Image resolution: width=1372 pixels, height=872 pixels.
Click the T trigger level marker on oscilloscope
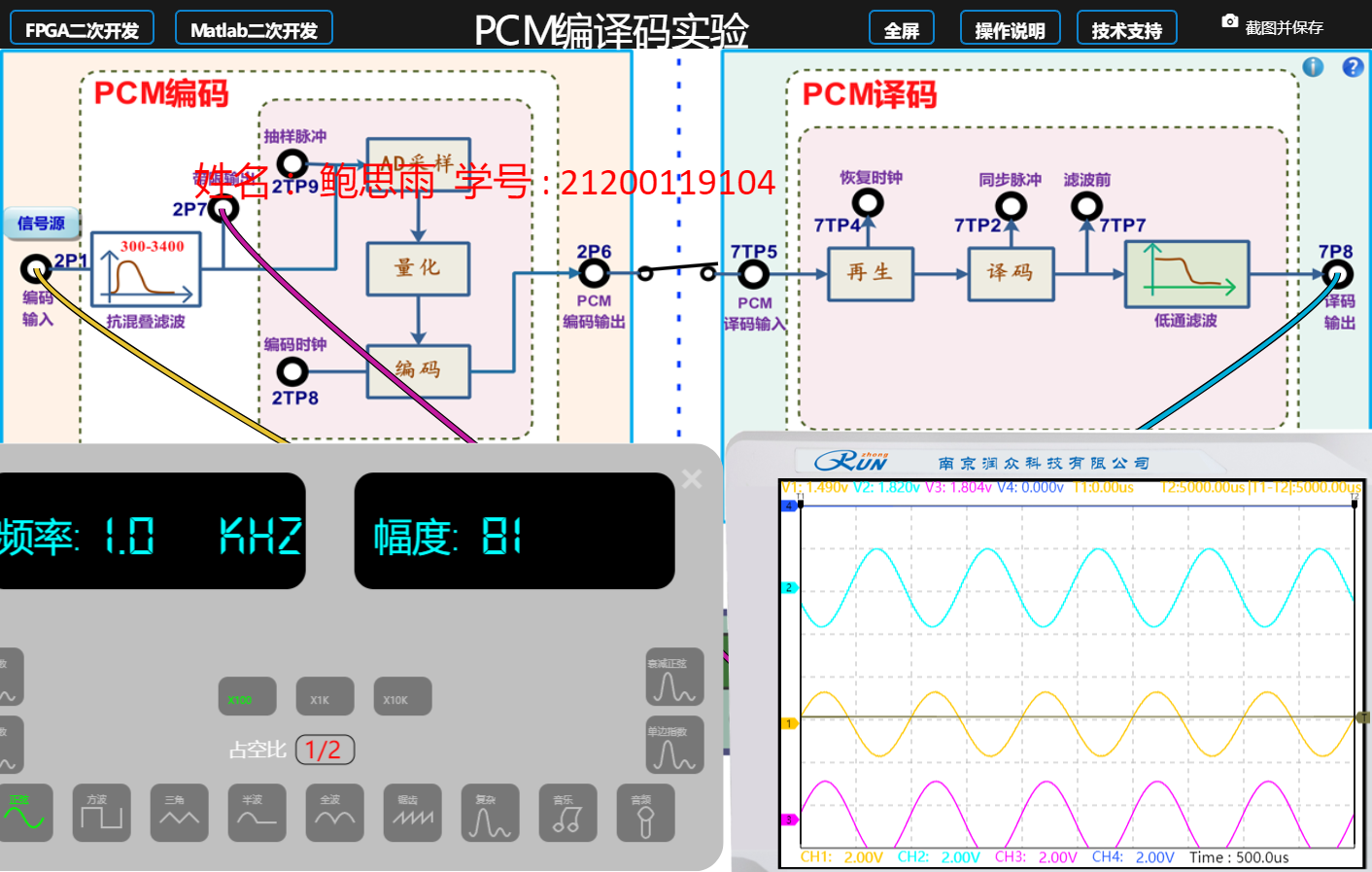pyautogui.click(x=1362, y=717)
